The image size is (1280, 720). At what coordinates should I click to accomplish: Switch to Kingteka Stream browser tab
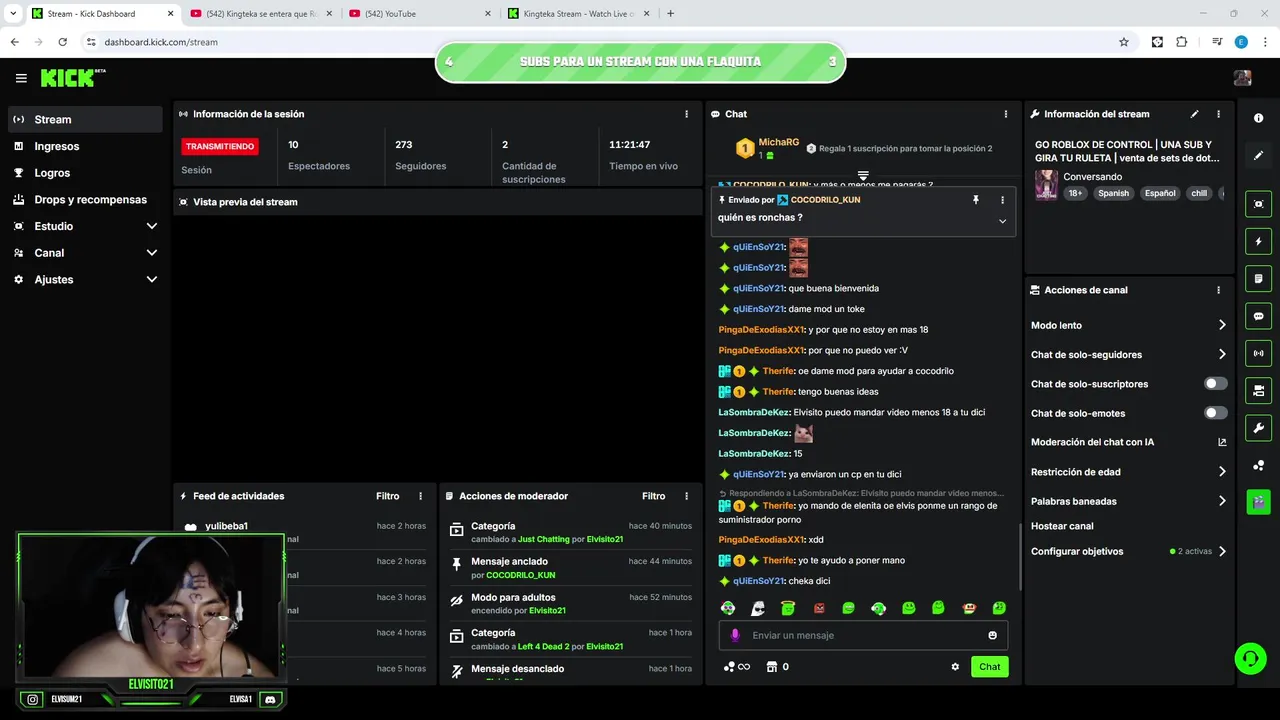click(x=580, y=14)
